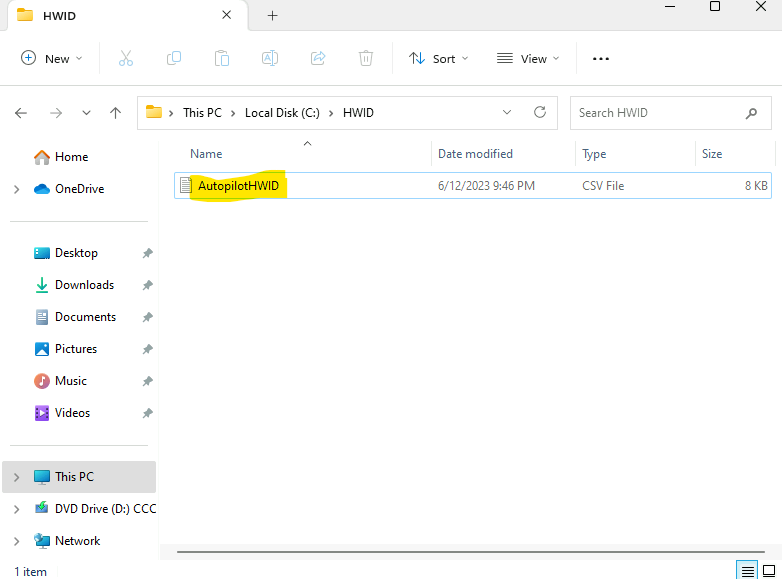
Task: Click the Paste clipboard icon
Action: pyautogui.click(x=221, y=58)
